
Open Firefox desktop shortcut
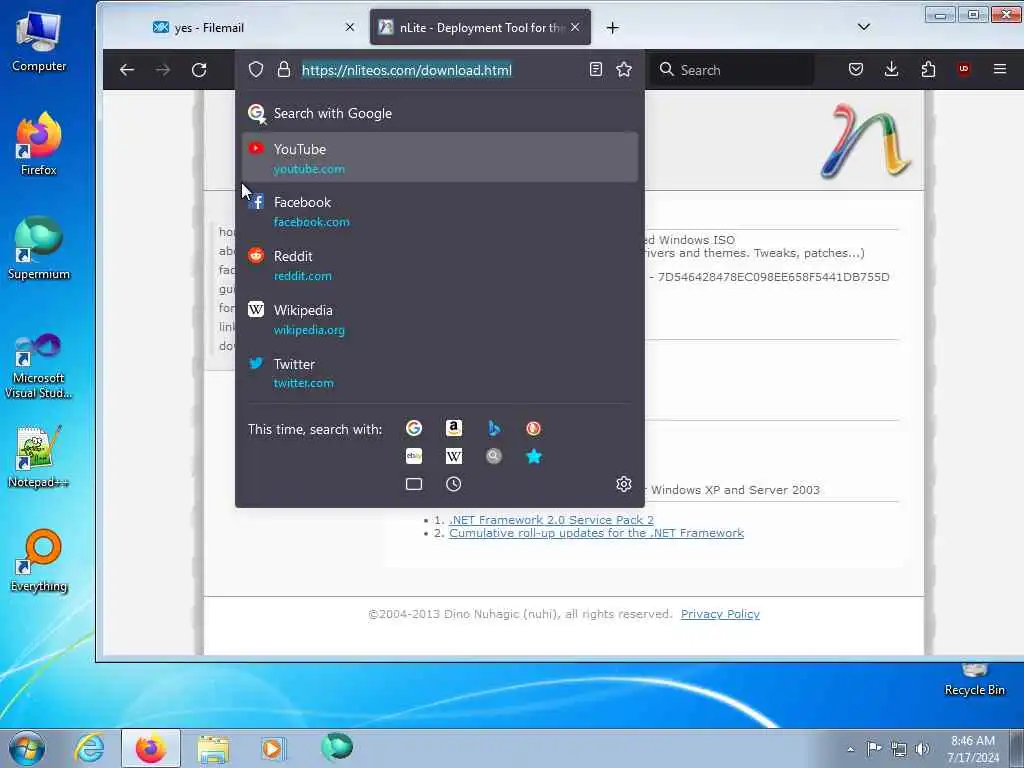point(39,144)
